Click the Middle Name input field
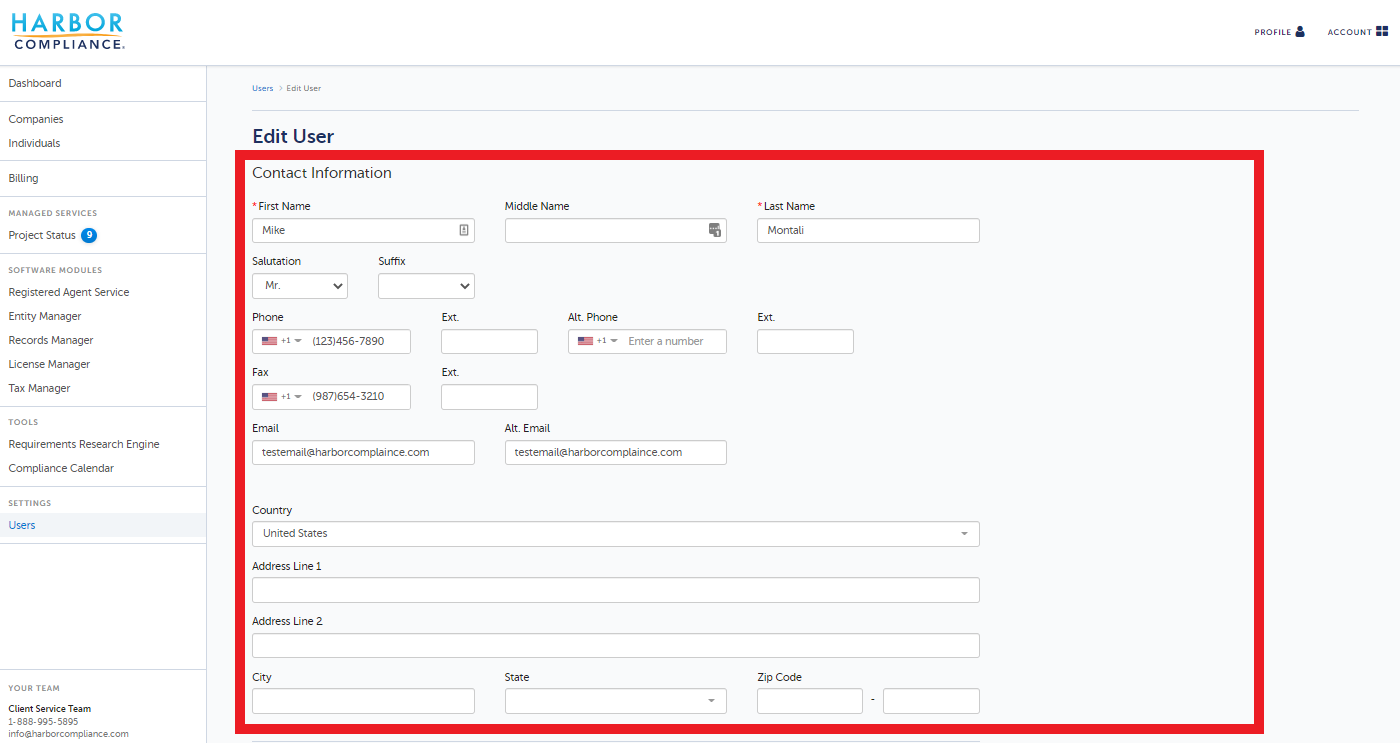1400x743 pixels. click(x=616, y=230)
